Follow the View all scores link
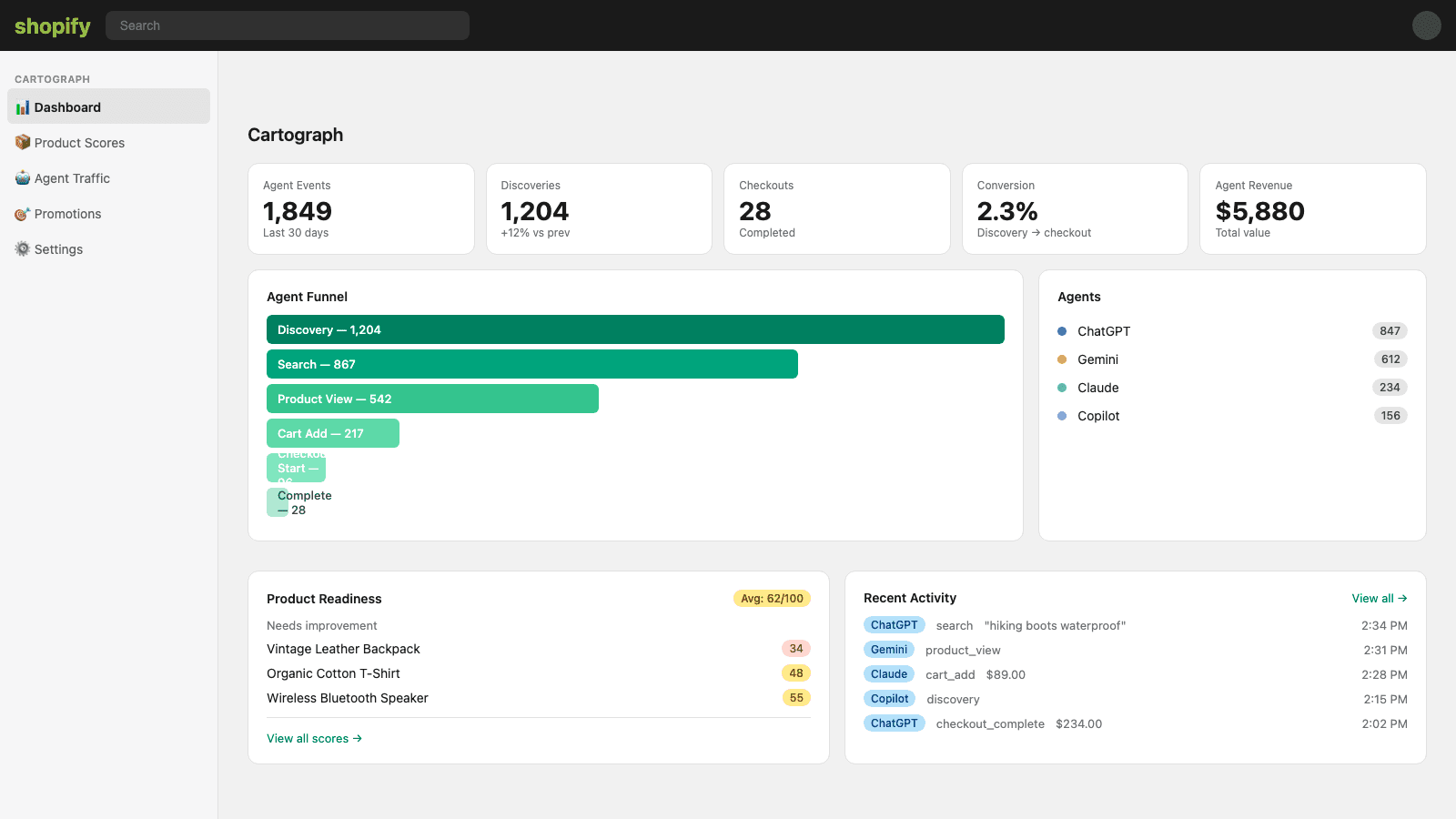Image resolution: width=1456 pixels, height=819 pixels. tap(314, 739)
